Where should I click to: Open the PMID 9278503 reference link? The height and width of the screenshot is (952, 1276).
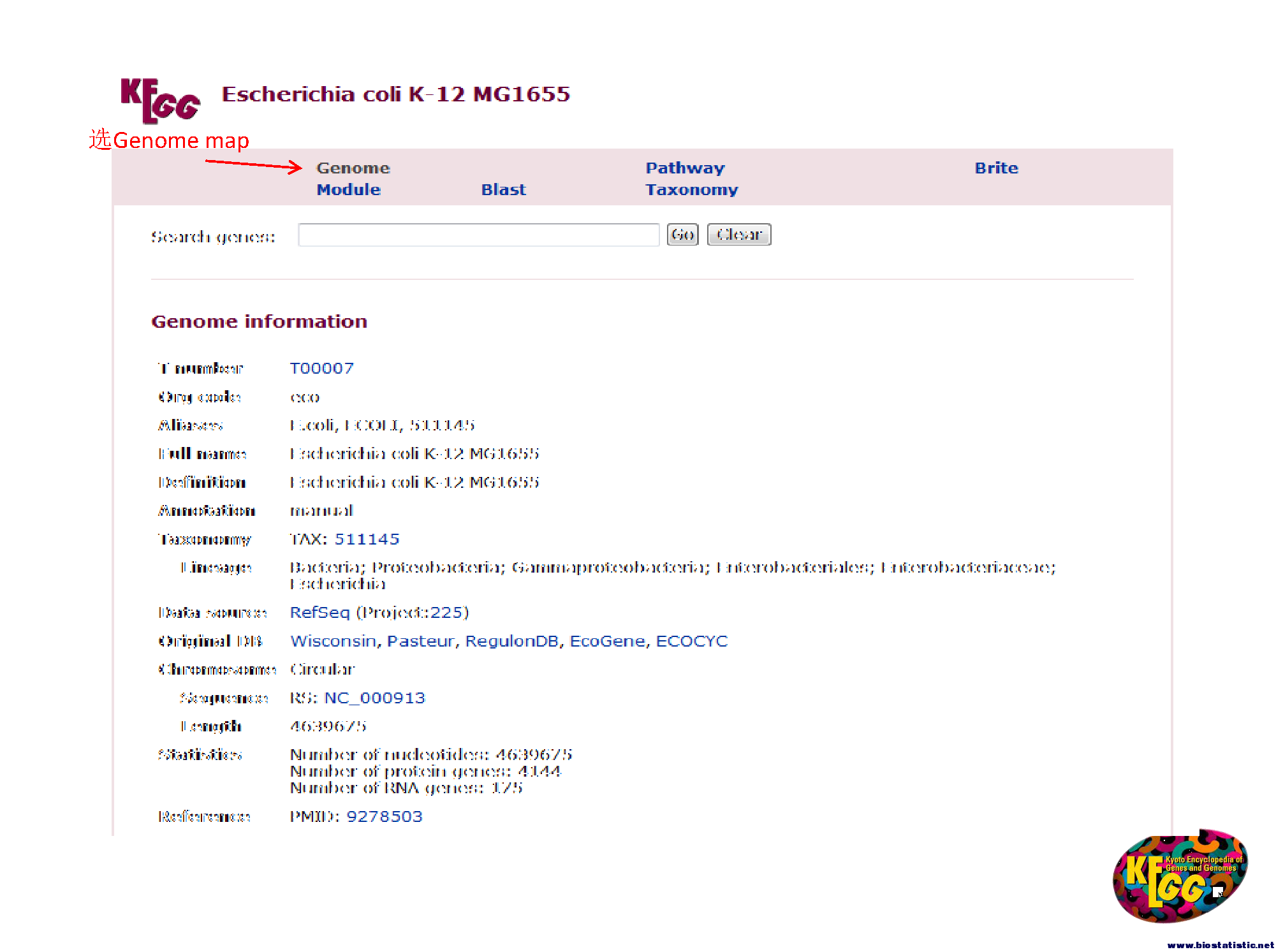pos(385,817)
